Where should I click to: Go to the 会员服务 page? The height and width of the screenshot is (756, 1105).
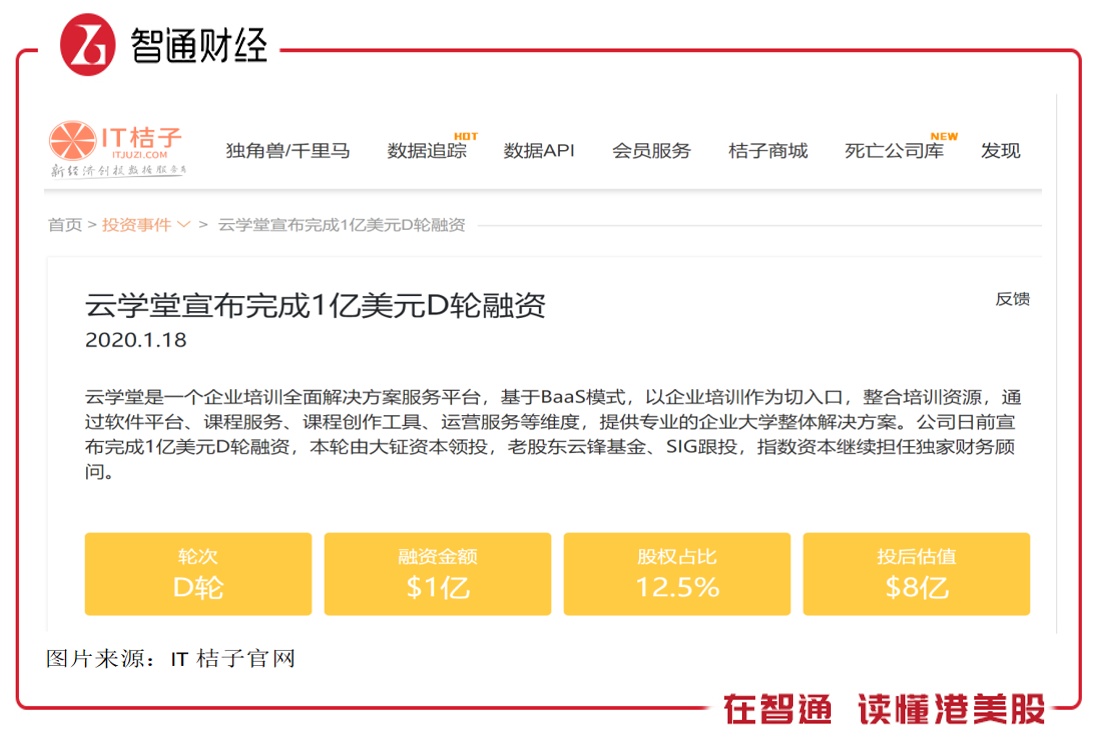click(x=651, y=151)
